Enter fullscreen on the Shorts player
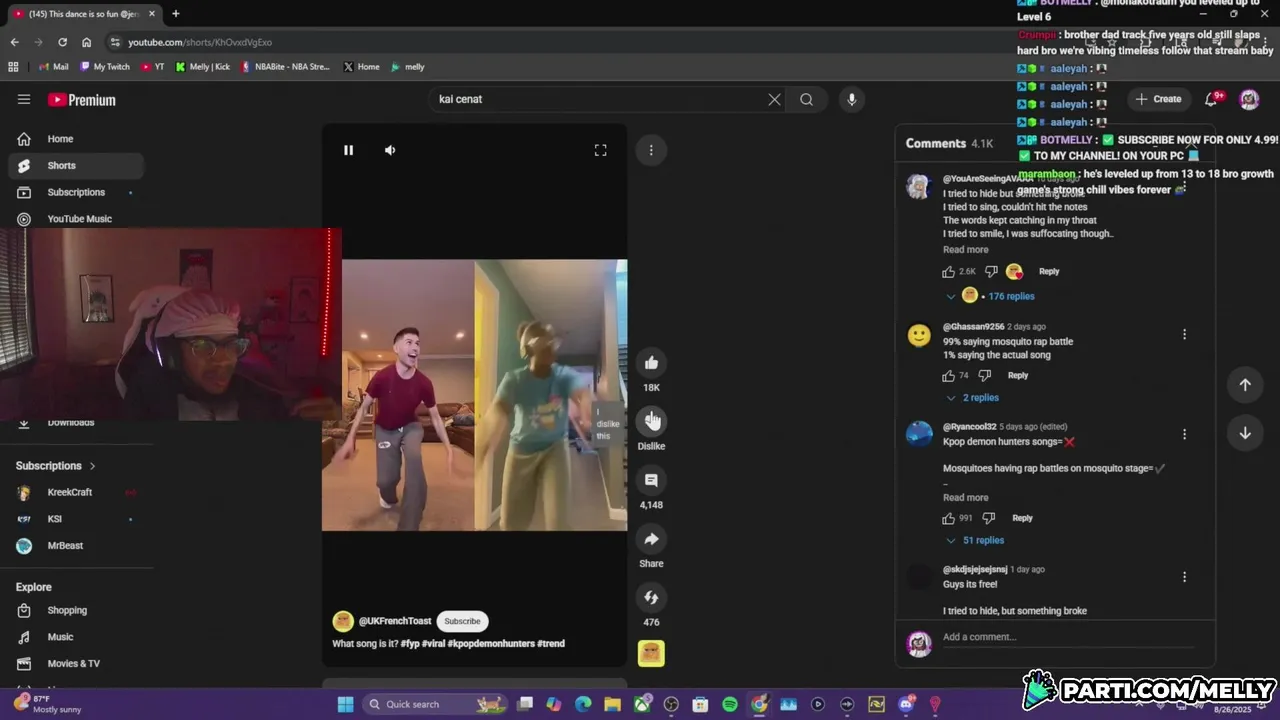Image resolution: width=1280 pixels, height=720 pixels. point(600,150)
